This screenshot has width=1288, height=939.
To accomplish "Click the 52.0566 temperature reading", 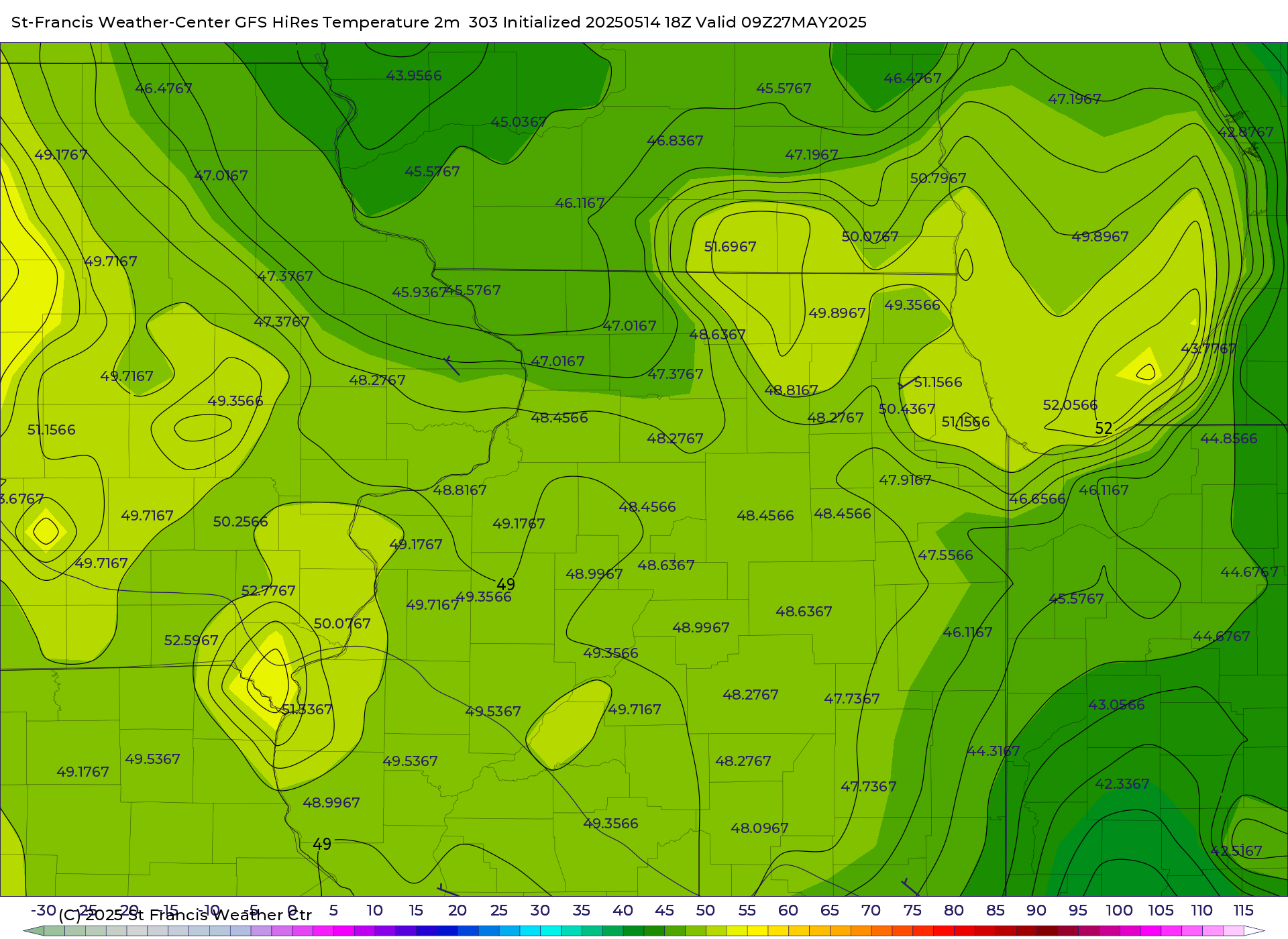I will point(1070,405).
